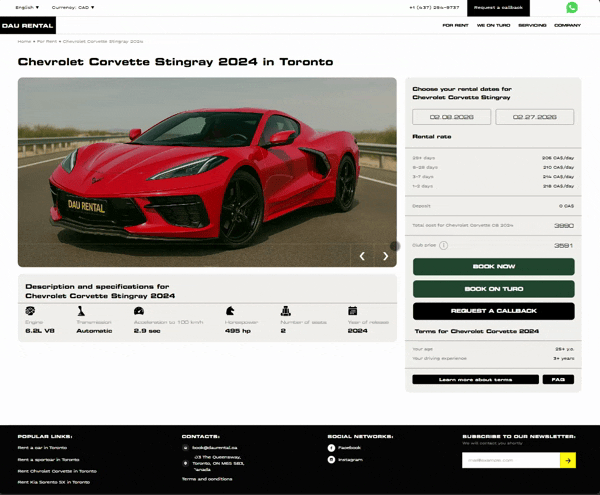
Task: Click the Deposit amount row
Action: (493, 206)
